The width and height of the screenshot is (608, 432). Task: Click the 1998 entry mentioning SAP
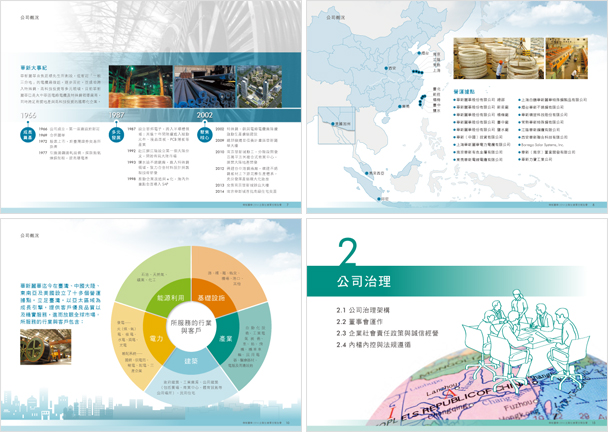[158, 181]
